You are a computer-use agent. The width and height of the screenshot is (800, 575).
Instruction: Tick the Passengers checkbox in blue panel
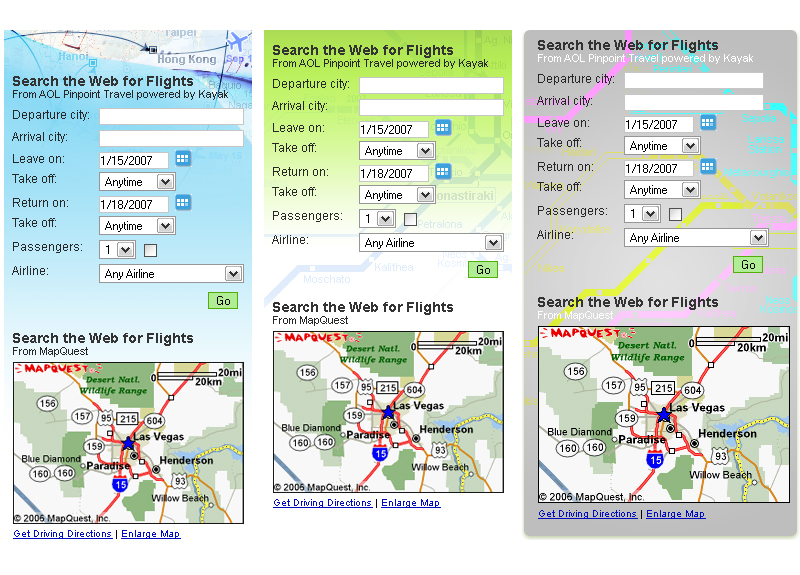click(x=151, y=250)
